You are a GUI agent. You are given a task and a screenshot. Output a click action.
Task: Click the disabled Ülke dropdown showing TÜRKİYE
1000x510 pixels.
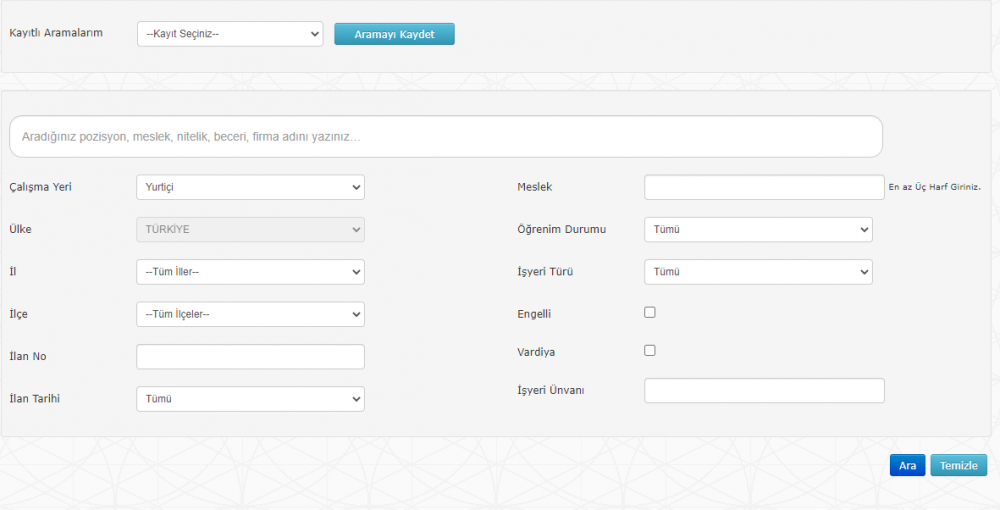pos(250,229)
